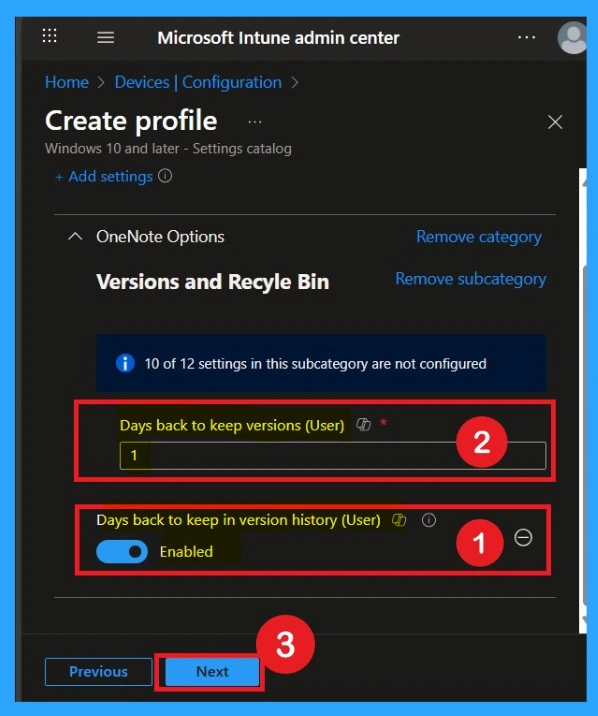Click the Versions and Recyle Bin heading

pyautogui.click(x=213, y=282)
